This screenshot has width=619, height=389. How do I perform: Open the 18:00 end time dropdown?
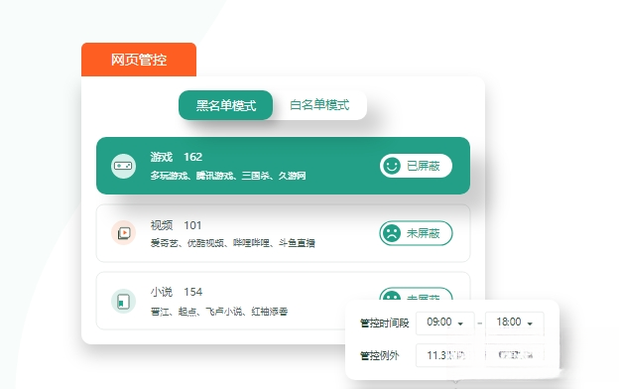(514, 323)
